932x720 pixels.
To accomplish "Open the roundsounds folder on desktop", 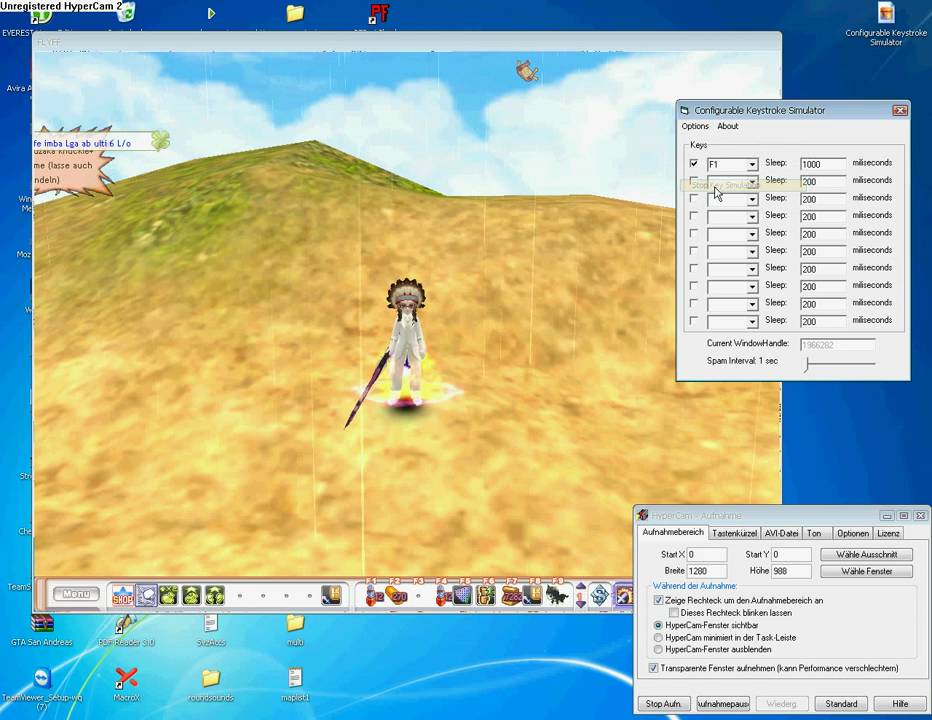I will pyautogui.click(x=211, y=684).
